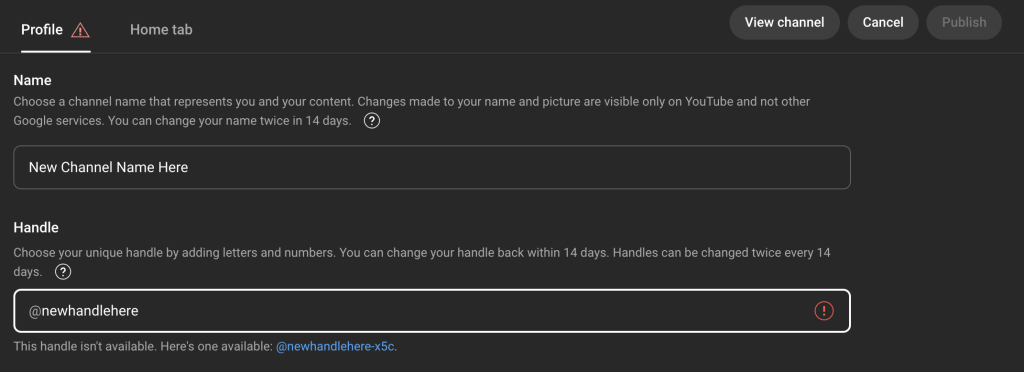Click the 'change your handle back within 14 days' sentence

coord(473,252)
